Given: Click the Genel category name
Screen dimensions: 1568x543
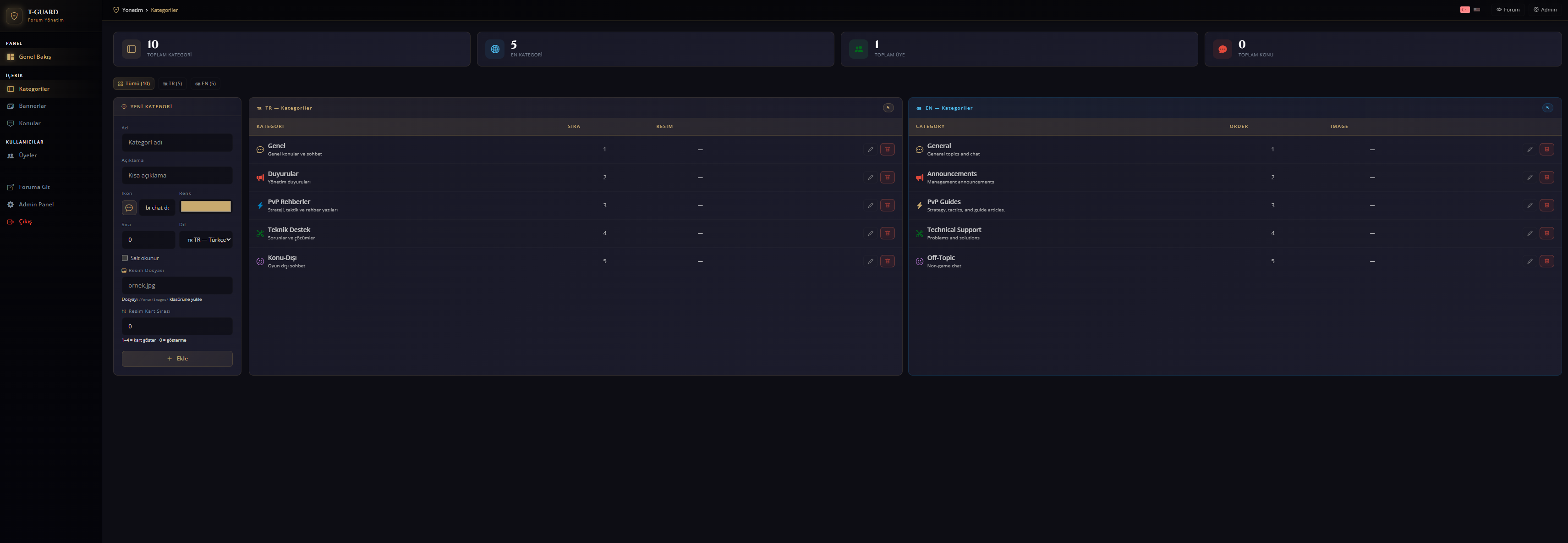Looking at the screenshot, I should (276, 146).
